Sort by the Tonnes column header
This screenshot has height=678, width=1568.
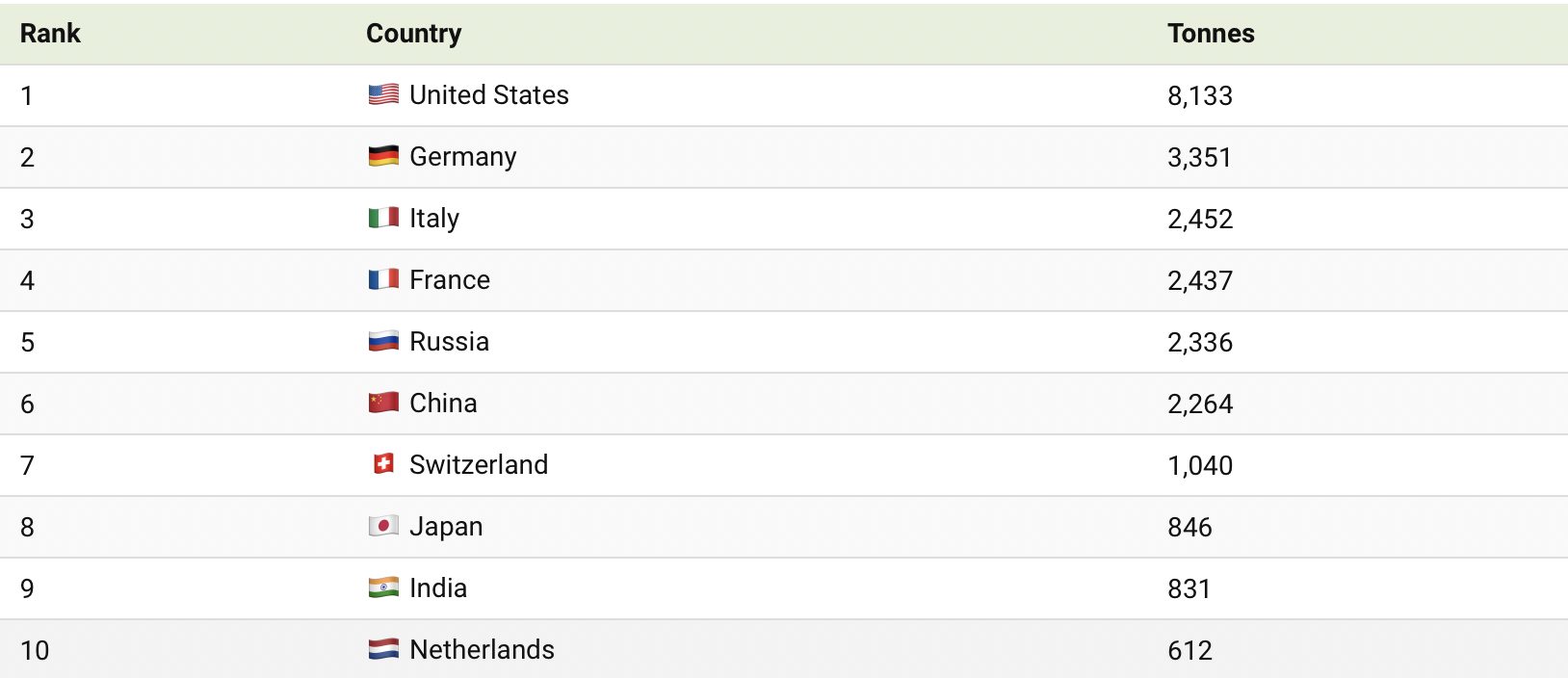coord(1211,34)
